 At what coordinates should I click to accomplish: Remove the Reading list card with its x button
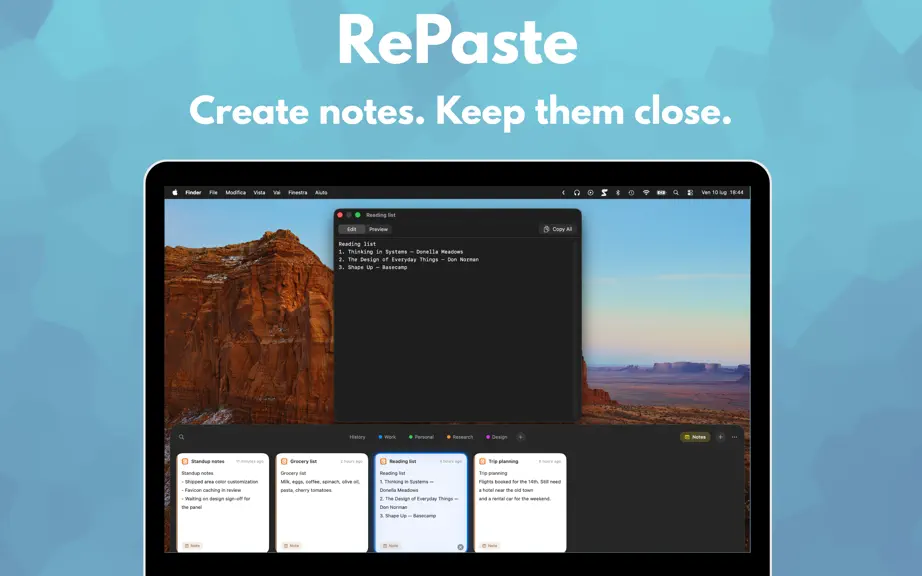click(x=460, y=547)
